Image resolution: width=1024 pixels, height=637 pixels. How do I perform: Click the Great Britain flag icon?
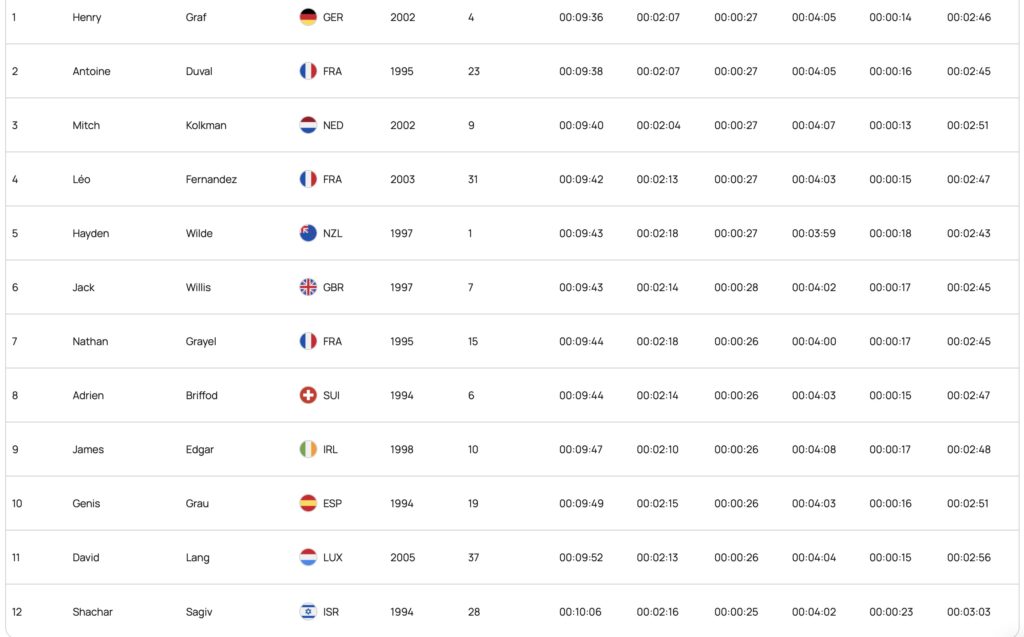coord(308,287)
